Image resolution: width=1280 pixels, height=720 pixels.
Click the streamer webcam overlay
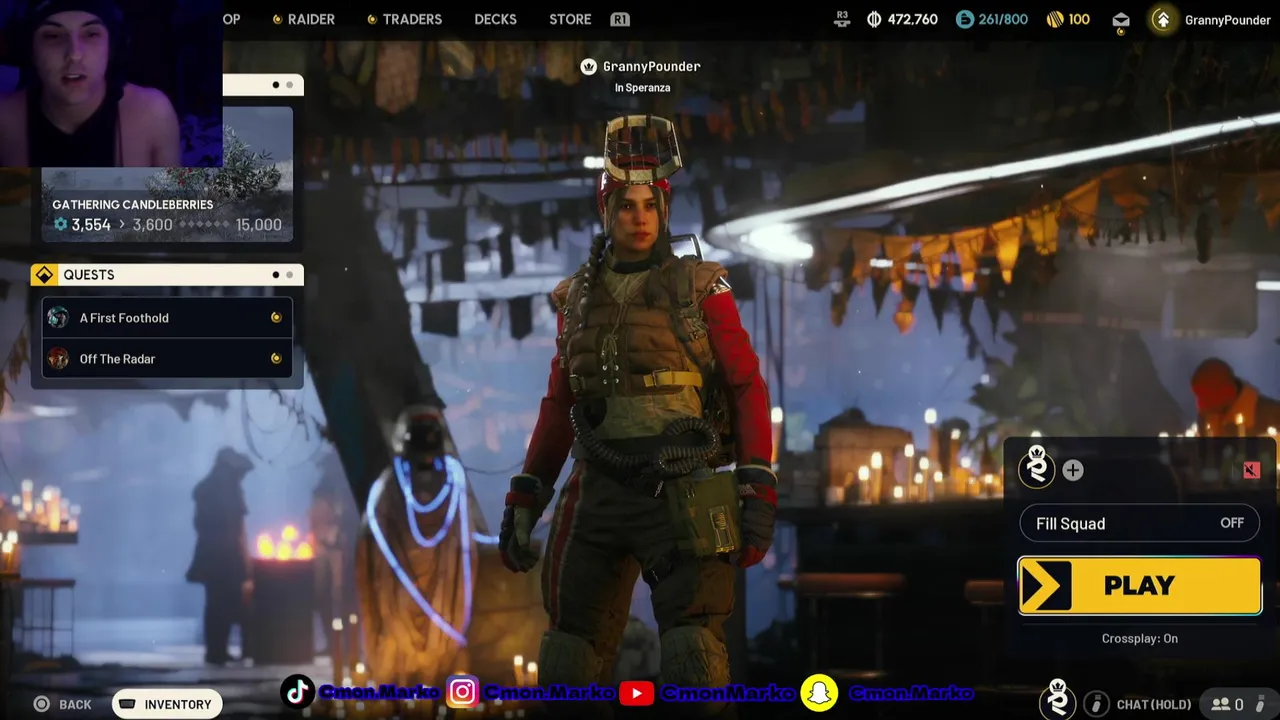pos(111,83)
